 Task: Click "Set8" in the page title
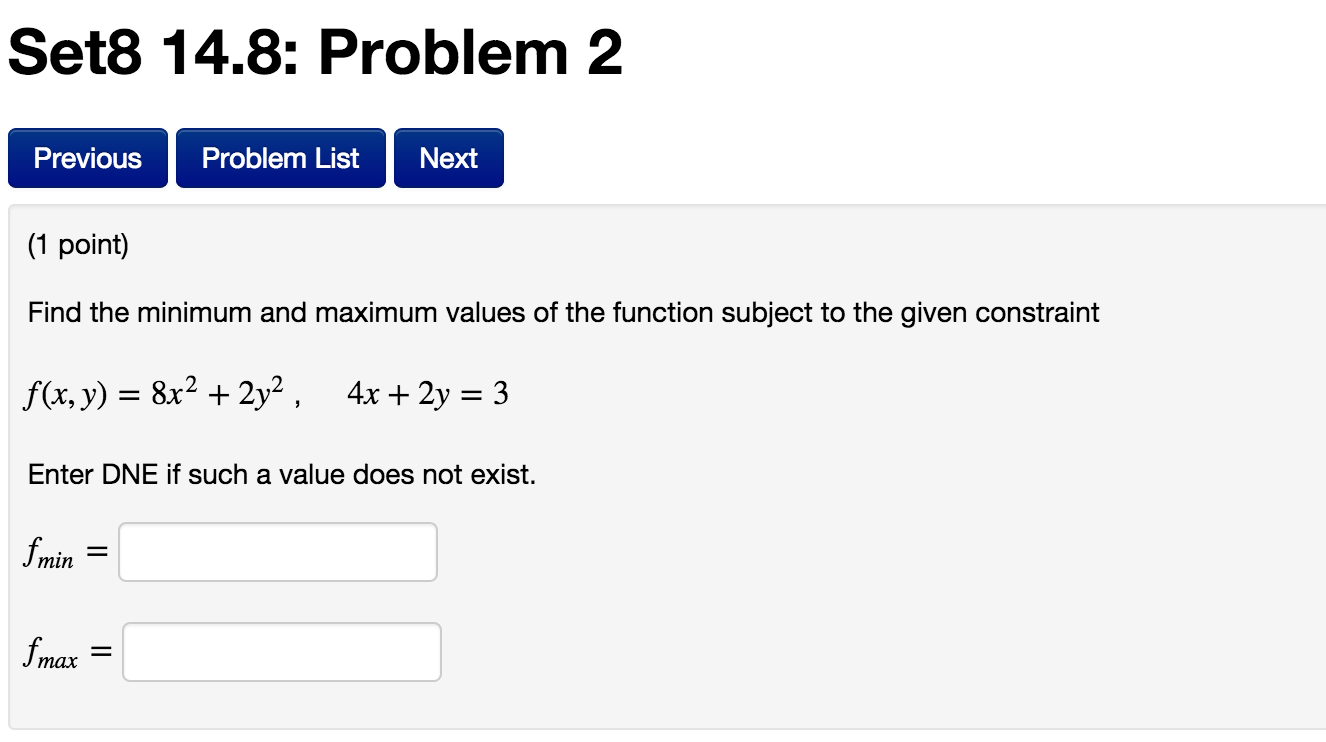click(74, 54)
